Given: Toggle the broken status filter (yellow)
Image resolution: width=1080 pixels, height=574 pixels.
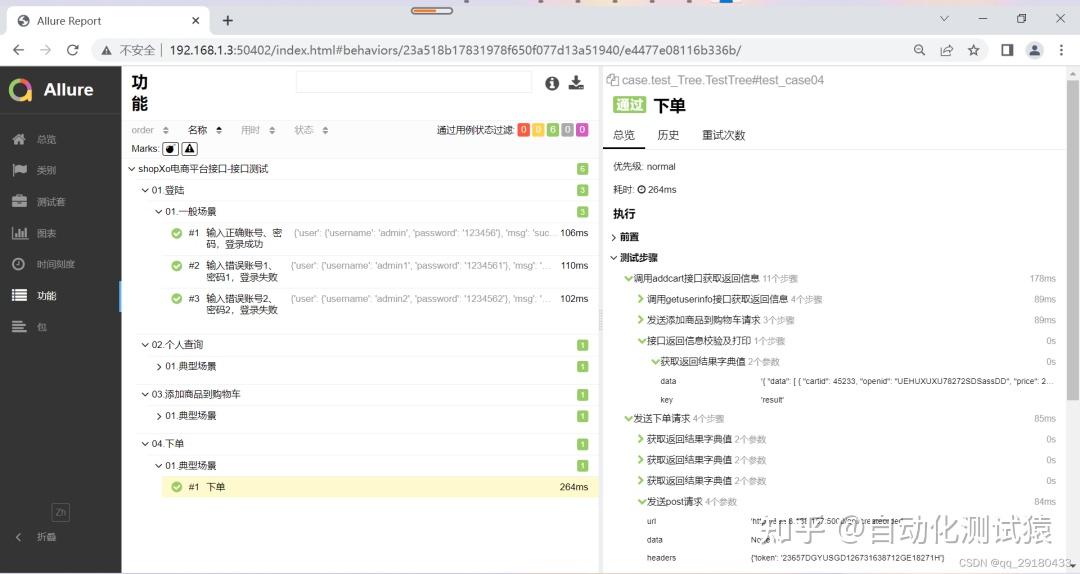Looking at the screenshot, I should point(538,130).
